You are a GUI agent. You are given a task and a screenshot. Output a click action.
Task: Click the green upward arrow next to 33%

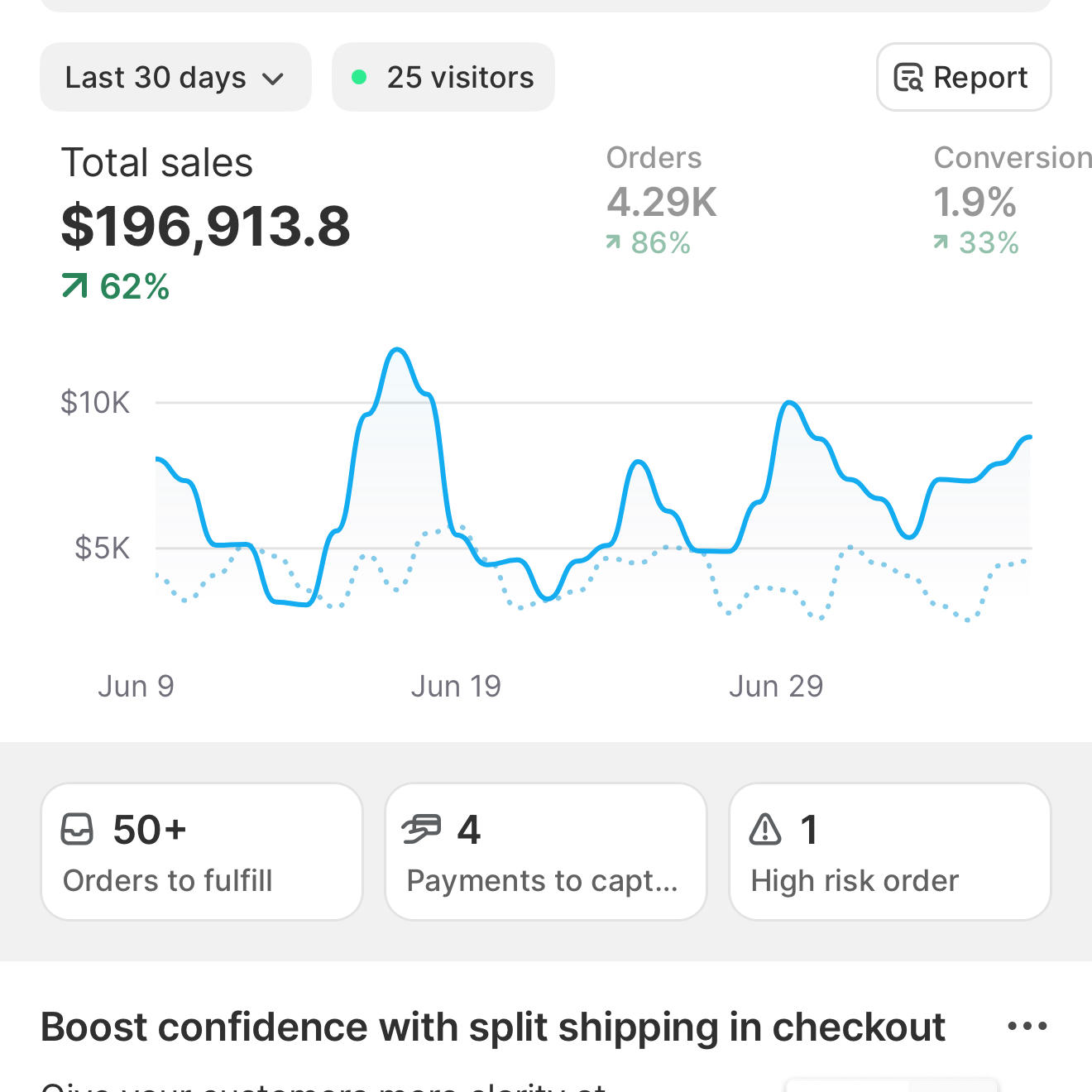click(942, 242)
